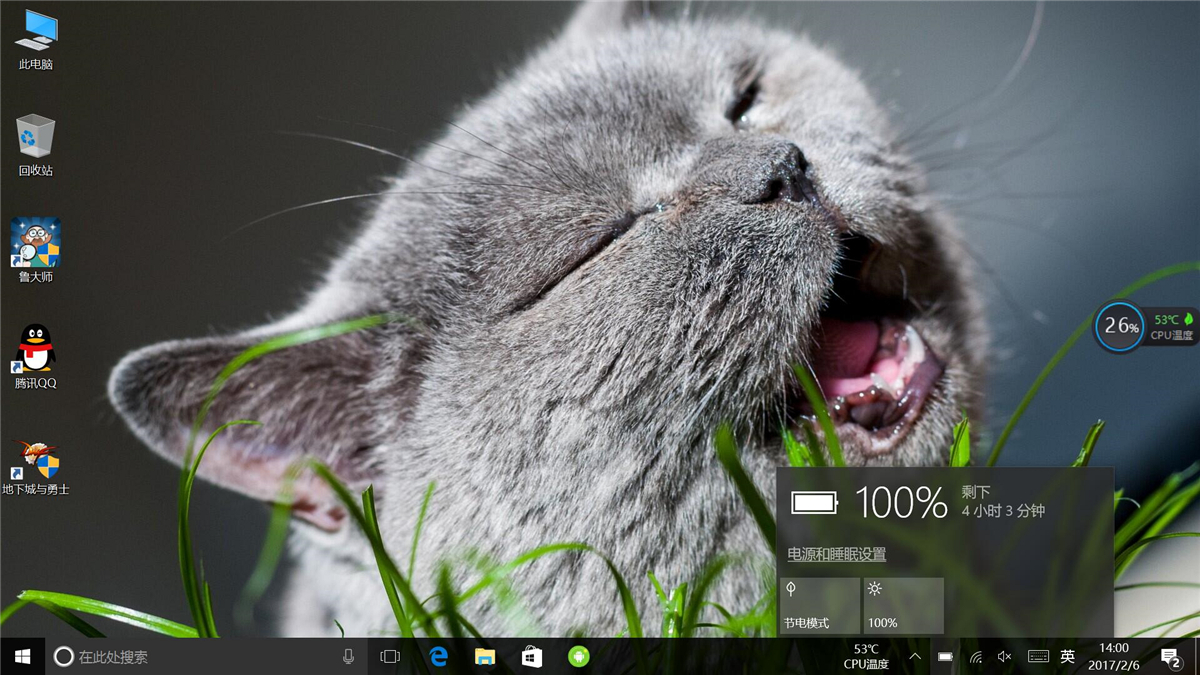This screenshot has width=1200, height=675.
Task: Open the Wi-Fi network flyout
Action: click(975, 657)
